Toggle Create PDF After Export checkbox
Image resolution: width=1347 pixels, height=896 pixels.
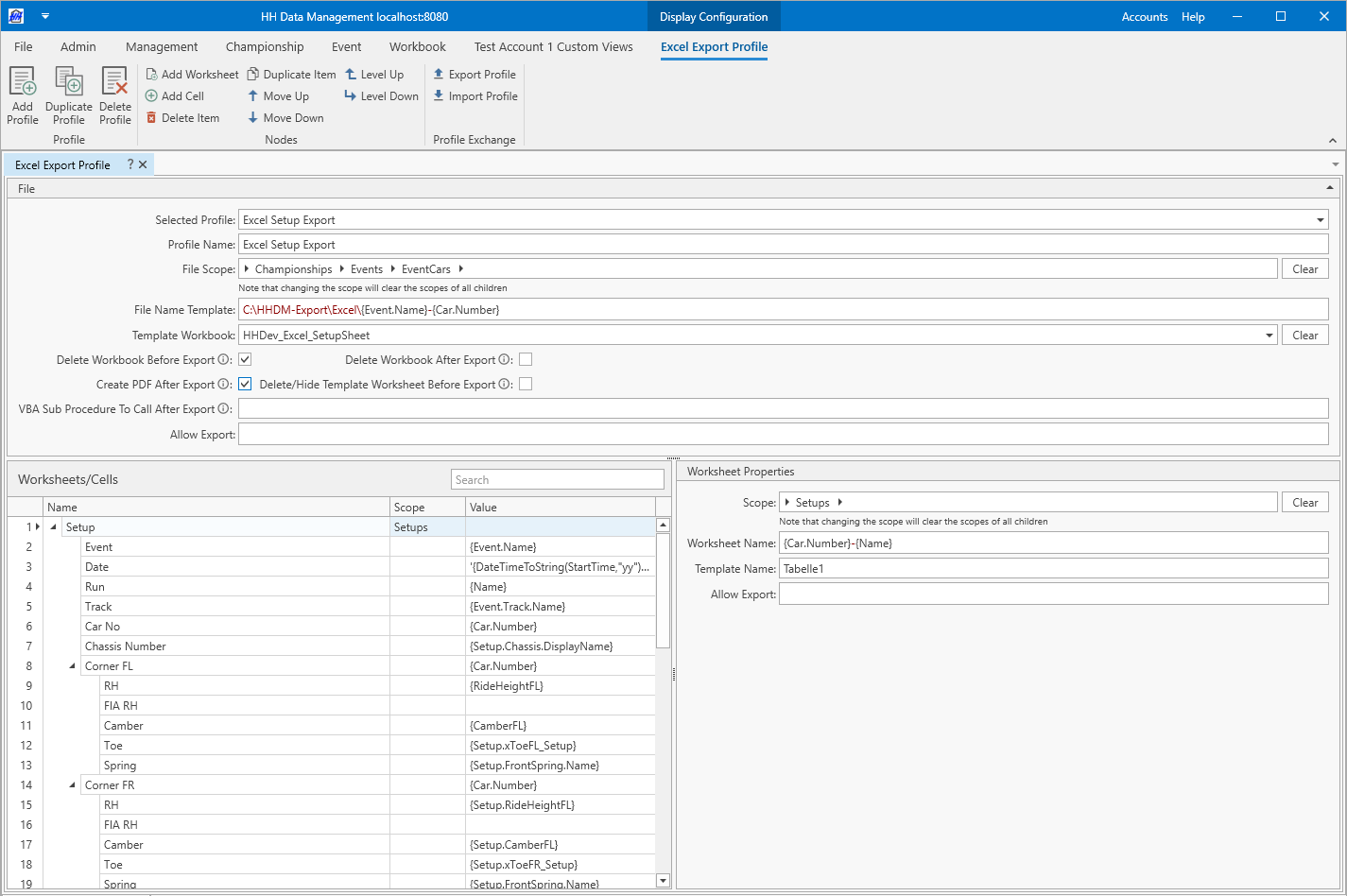pos(245,385)
